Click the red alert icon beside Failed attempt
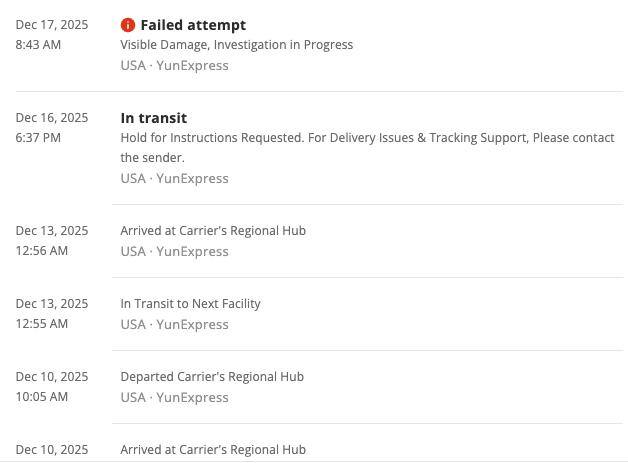 127,25
